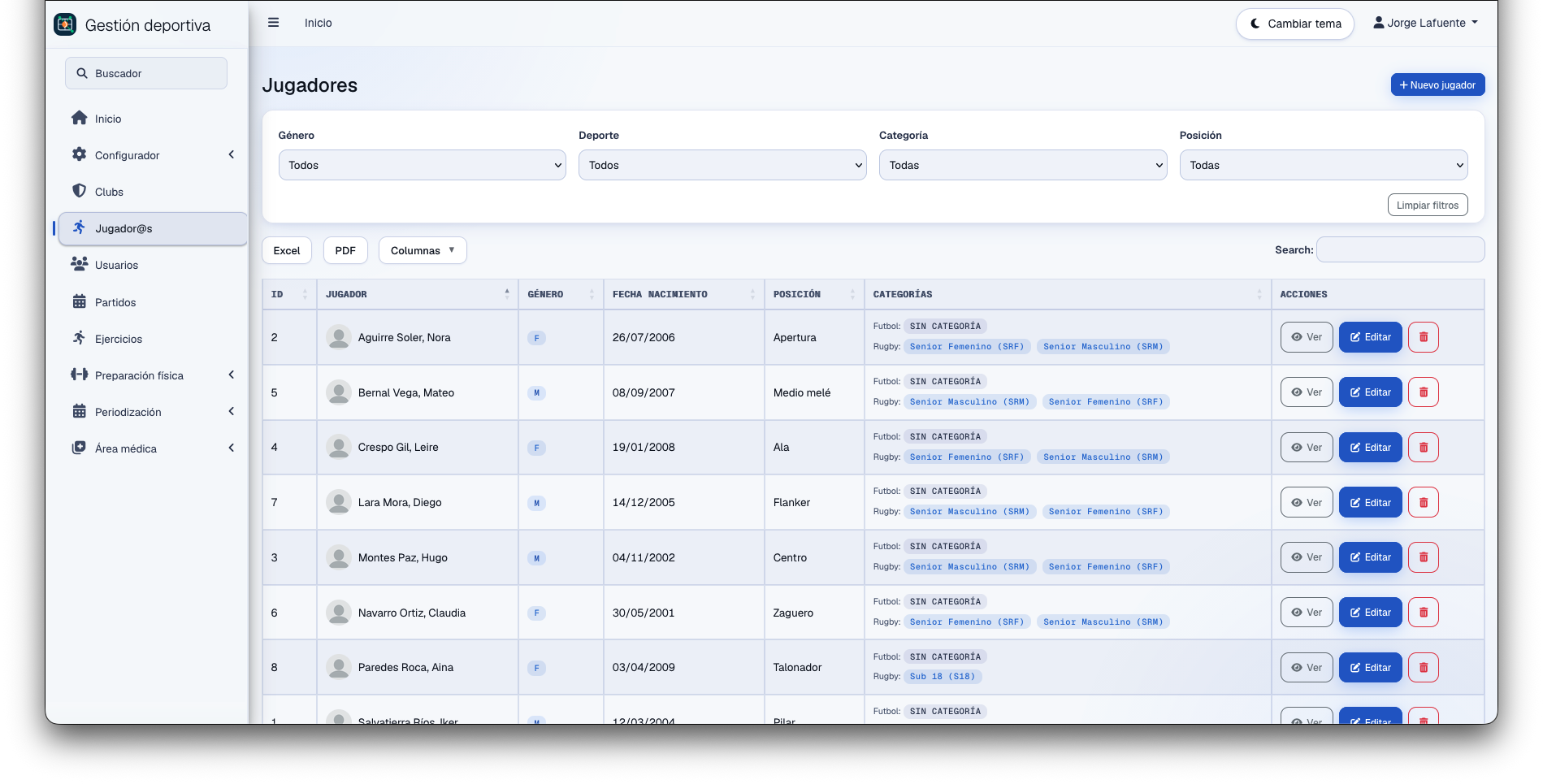Delete player Bernal Vega, Mateo with trash icon
Screen dimensions: 1543x784
[1424, 392]
